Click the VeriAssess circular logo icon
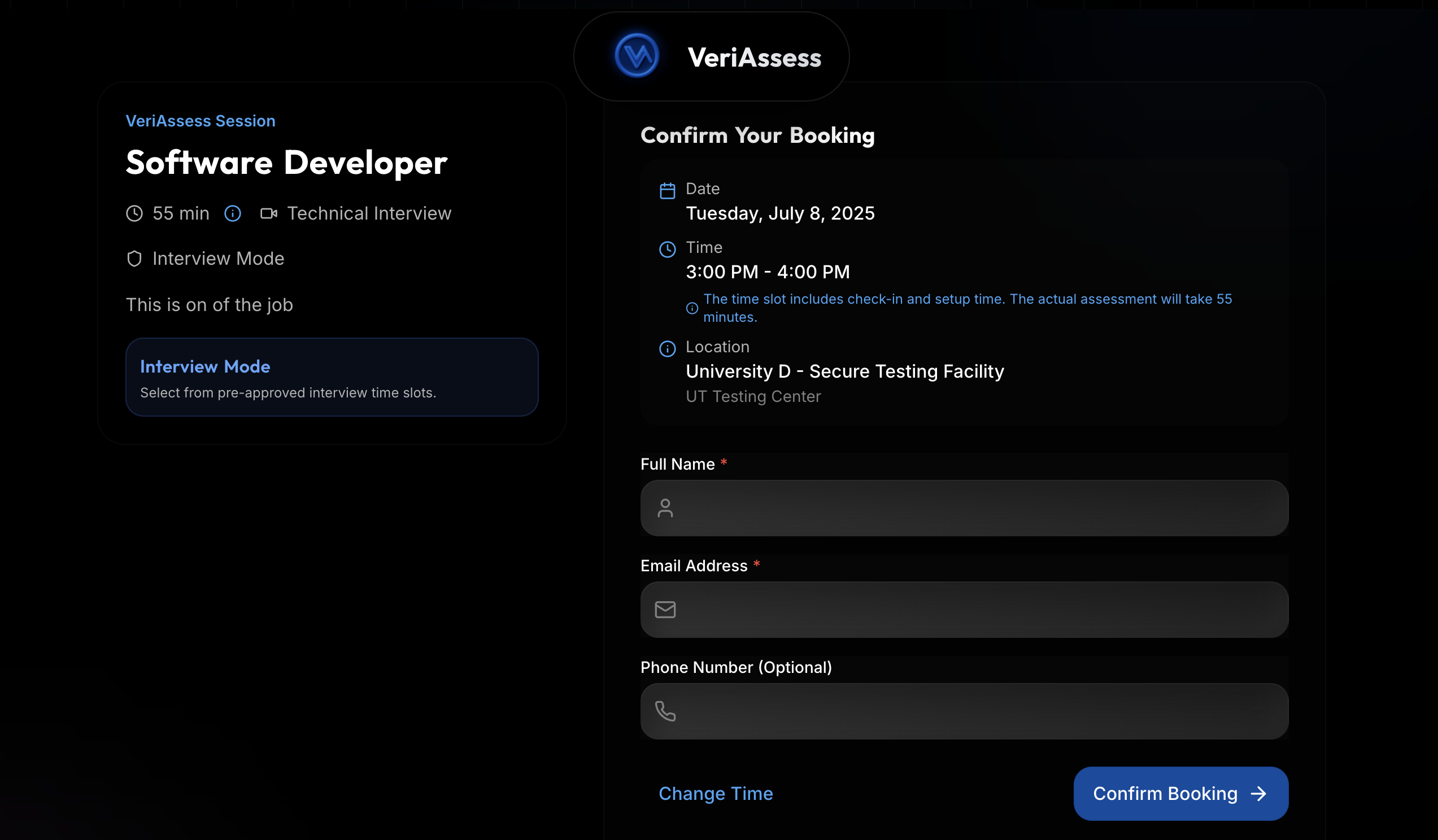Viewport: 1438px width, 840px height. pyautogui.click(x=637, y=56)
